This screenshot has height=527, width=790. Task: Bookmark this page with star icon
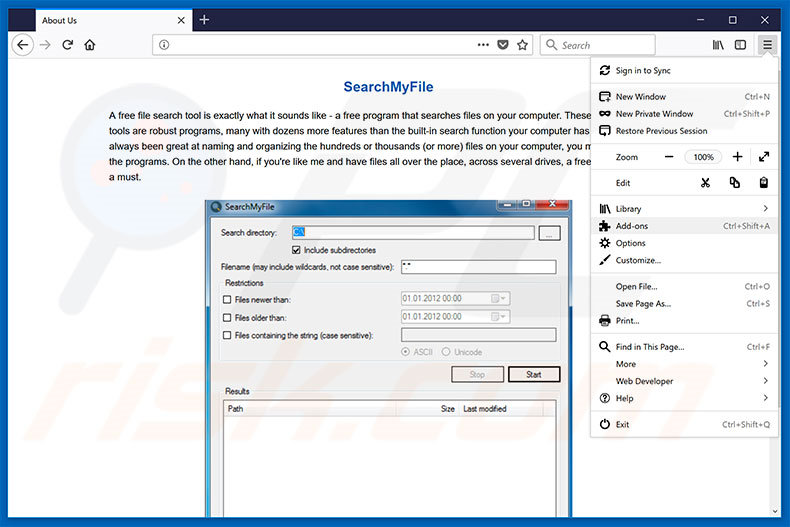(522, 45)
